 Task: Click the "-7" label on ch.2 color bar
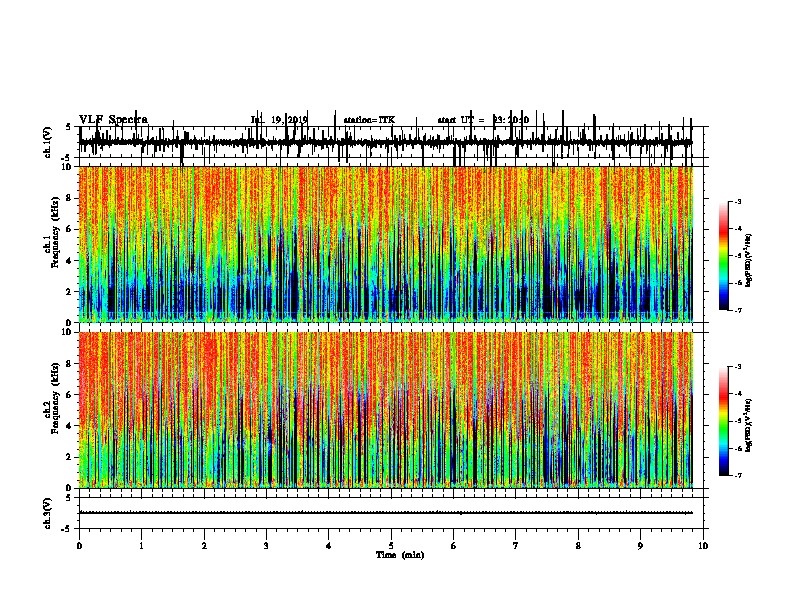tap(737, 475)
